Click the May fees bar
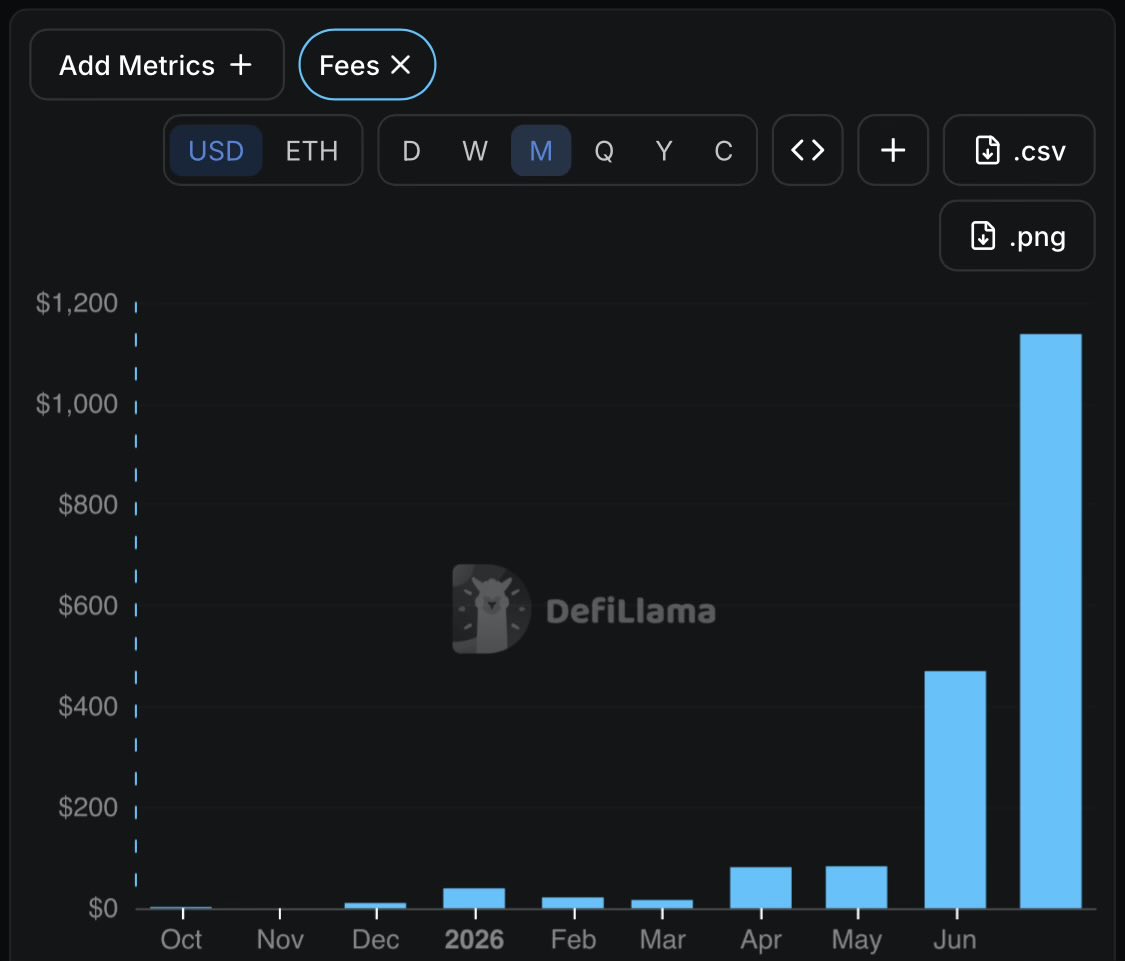Screen dimensions: 1125x961 pyautogui.click(x=856, y=887)
